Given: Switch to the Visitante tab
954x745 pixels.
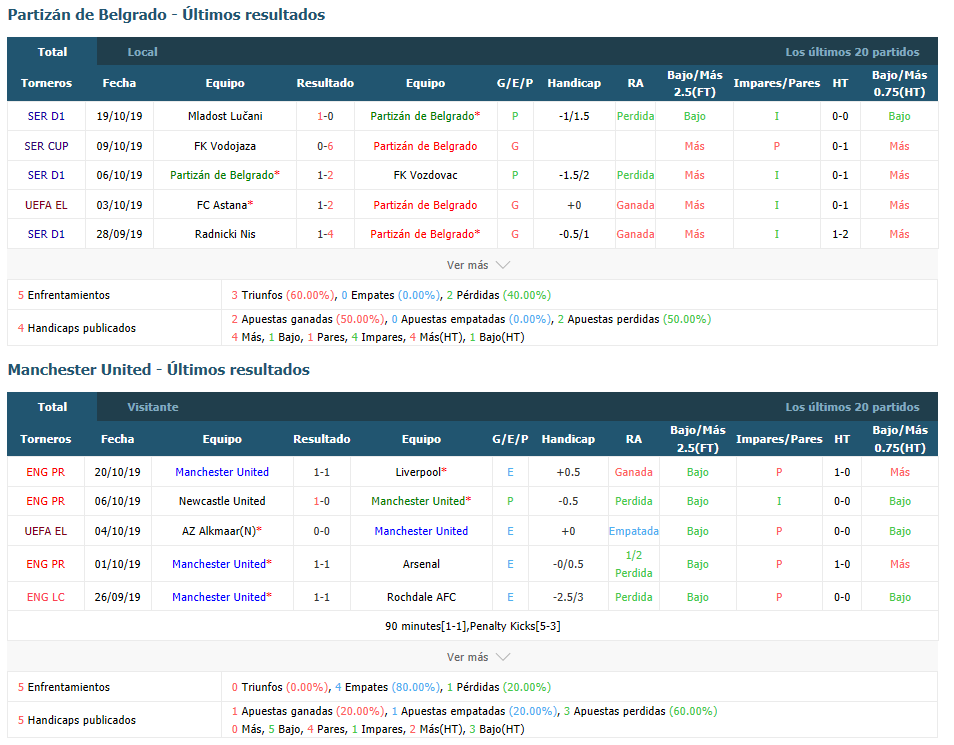Looking at the screenshot, I should pos(153,407).
